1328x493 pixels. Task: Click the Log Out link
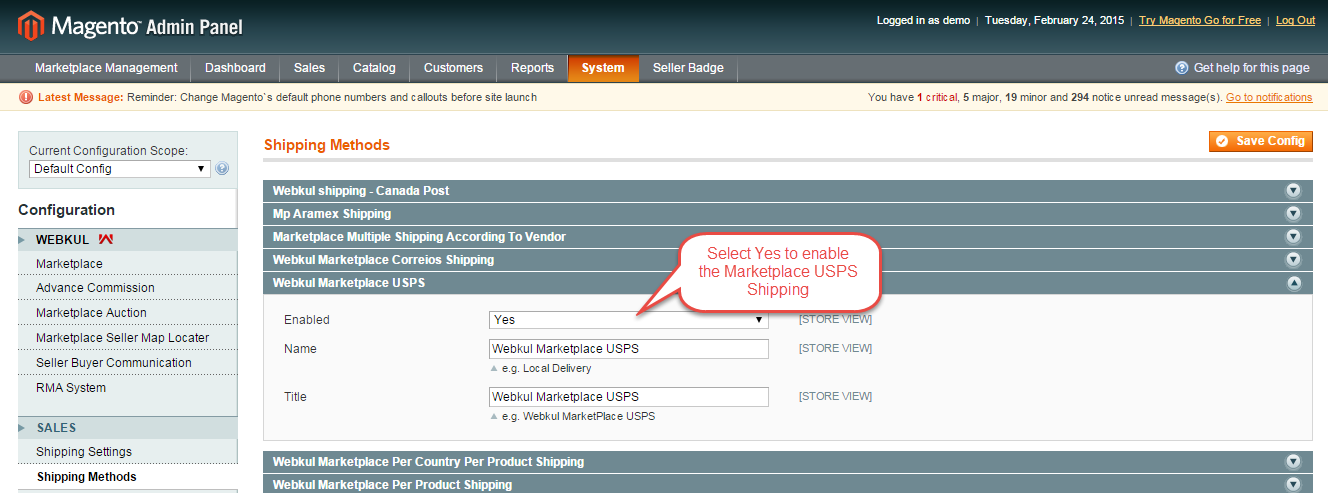click(1295, 20)
